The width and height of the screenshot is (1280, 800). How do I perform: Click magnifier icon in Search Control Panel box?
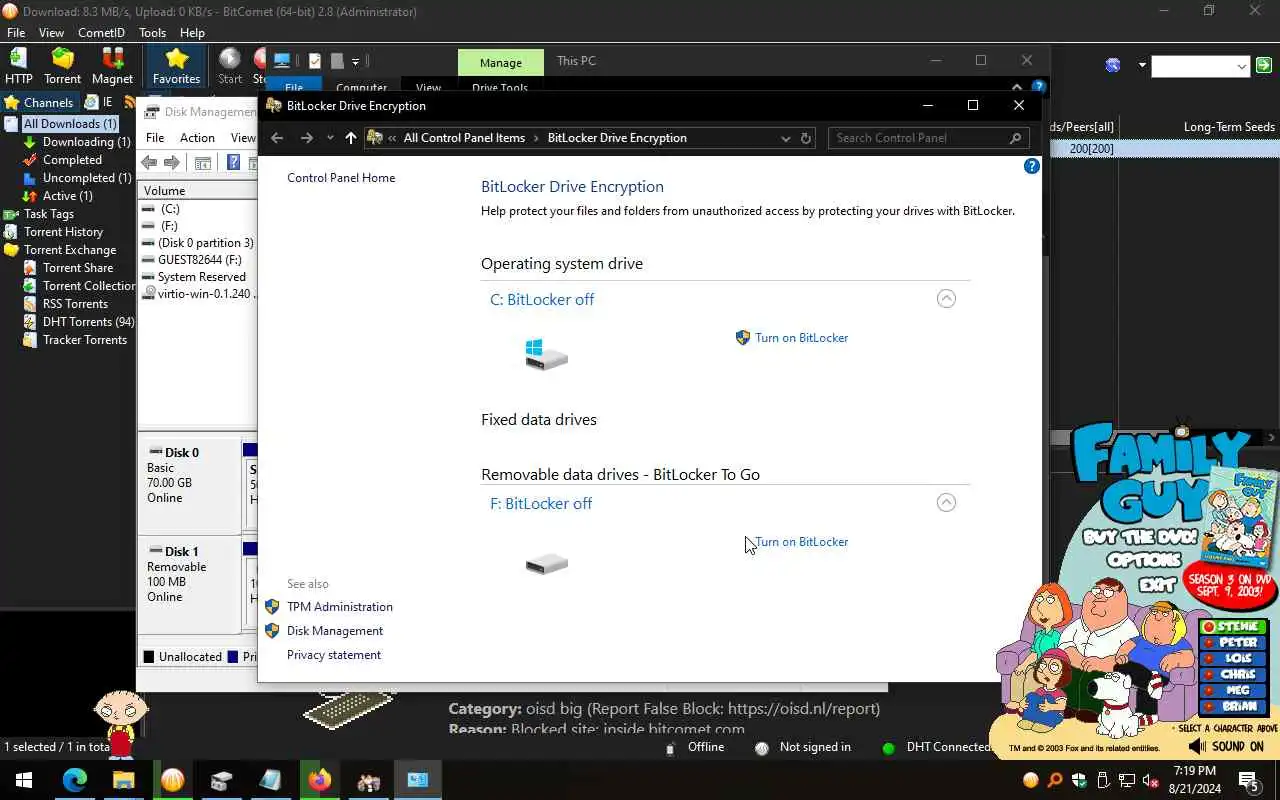point(1015,138)
